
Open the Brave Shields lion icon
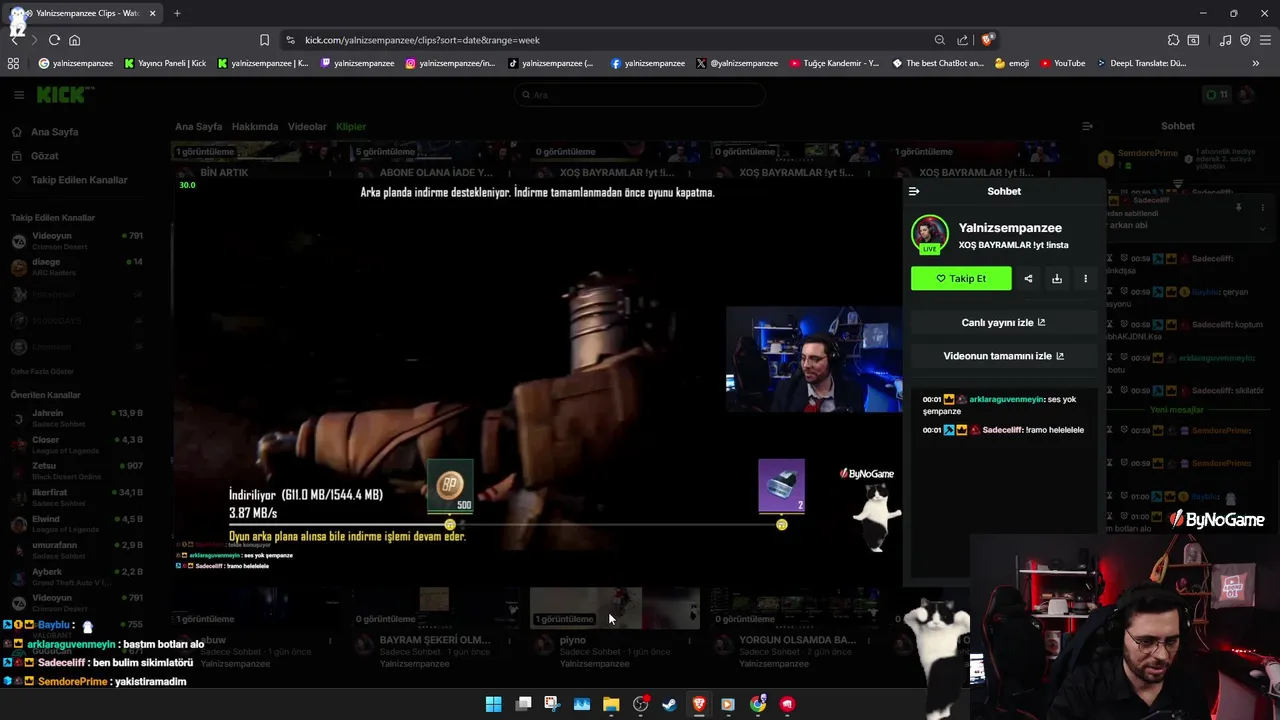click(987, 40)
